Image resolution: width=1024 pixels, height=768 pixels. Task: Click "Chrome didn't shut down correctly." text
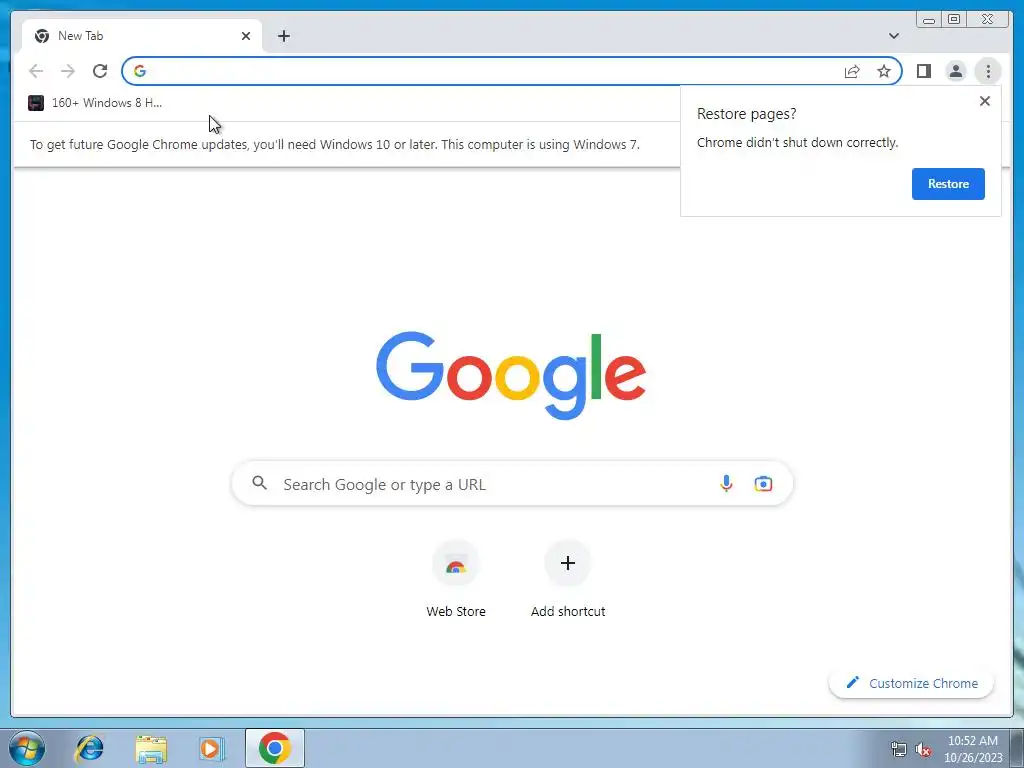(x=797, y=142)
